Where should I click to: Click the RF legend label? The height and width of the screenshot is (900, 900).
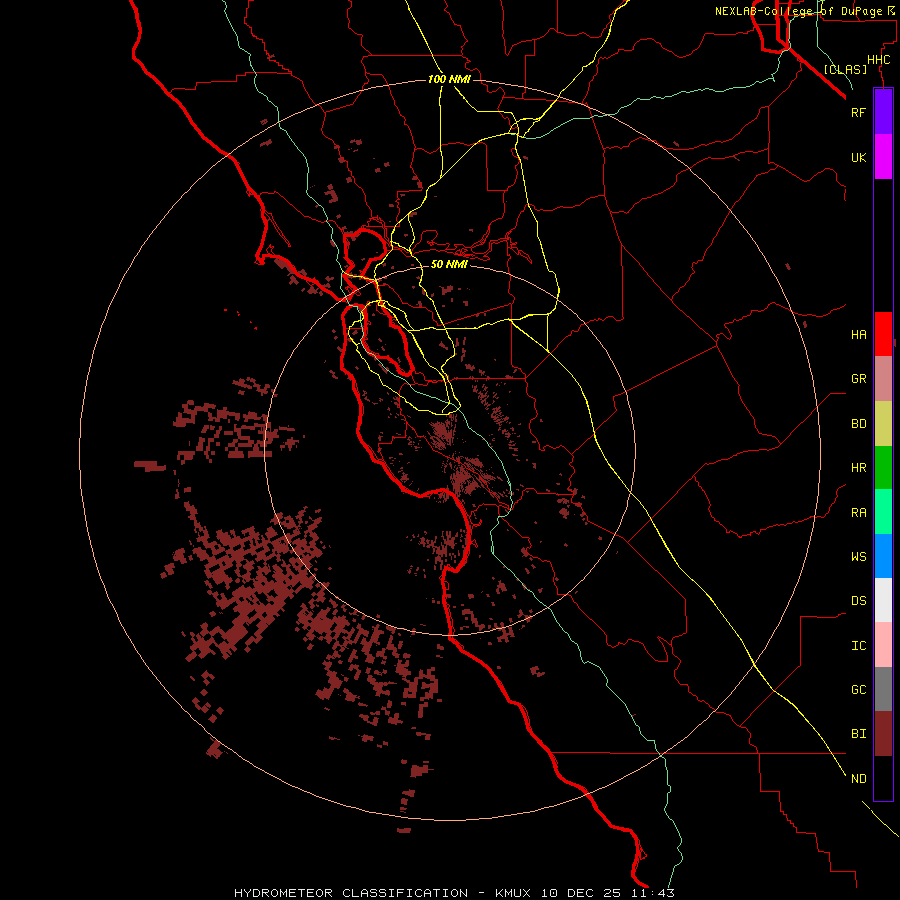click(858, 112)
